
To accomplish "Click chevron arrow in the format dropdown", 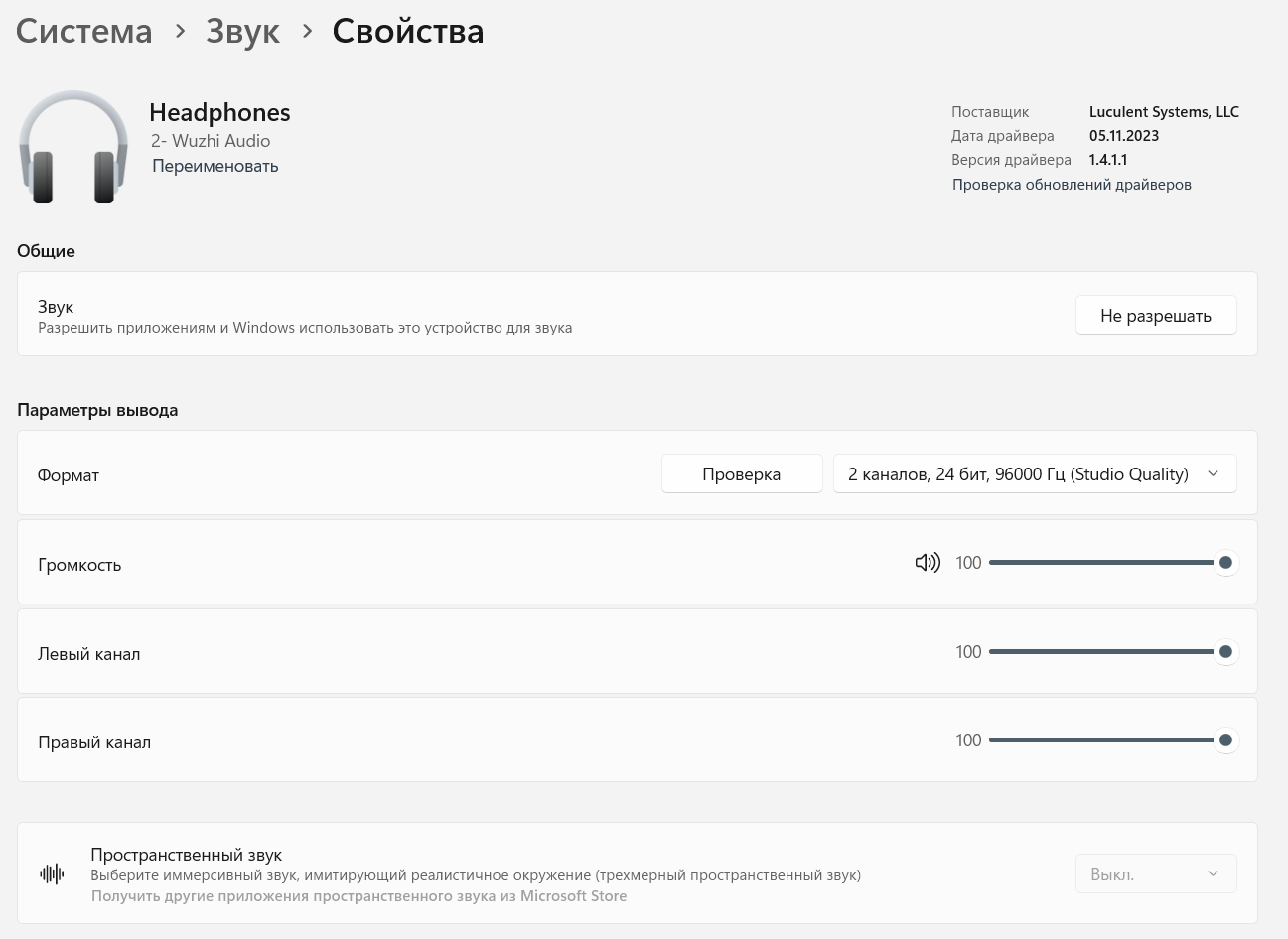I will pos(1213,474).
